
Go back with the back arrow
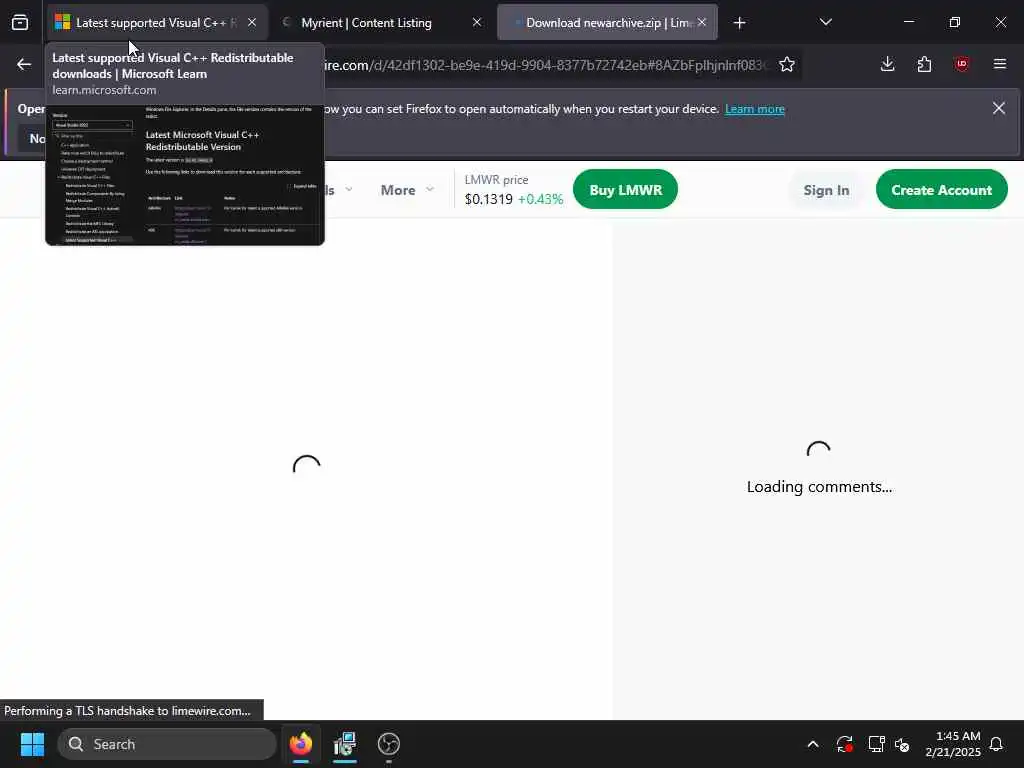point(24,65)
